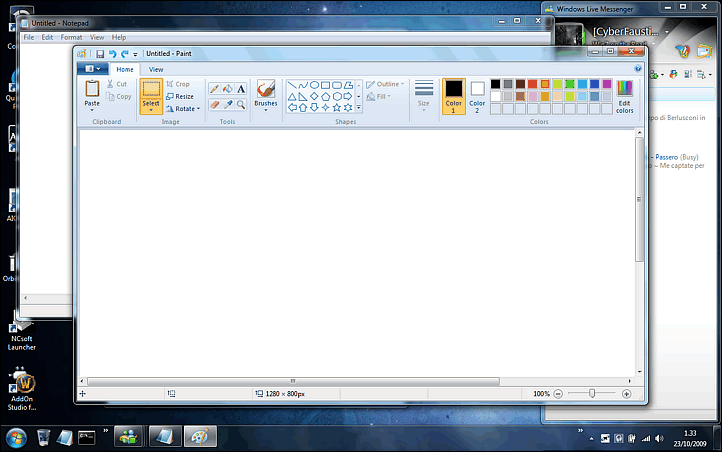The height and width of the screenshot is (452, 722).
Task: Click the zoom slider handle
Action: click(592, 394)
